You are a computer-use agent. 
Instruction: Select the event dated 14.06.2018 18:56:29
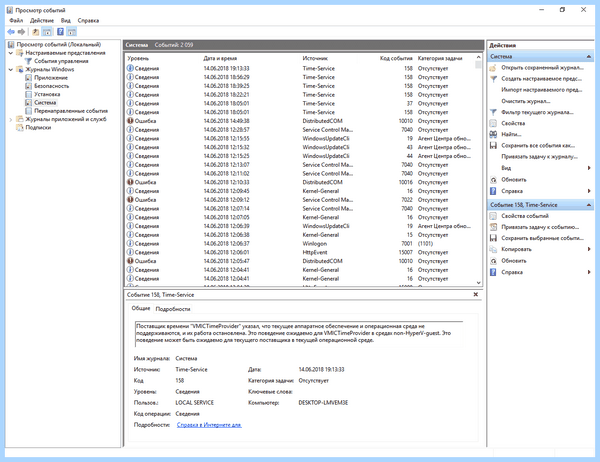300,77
